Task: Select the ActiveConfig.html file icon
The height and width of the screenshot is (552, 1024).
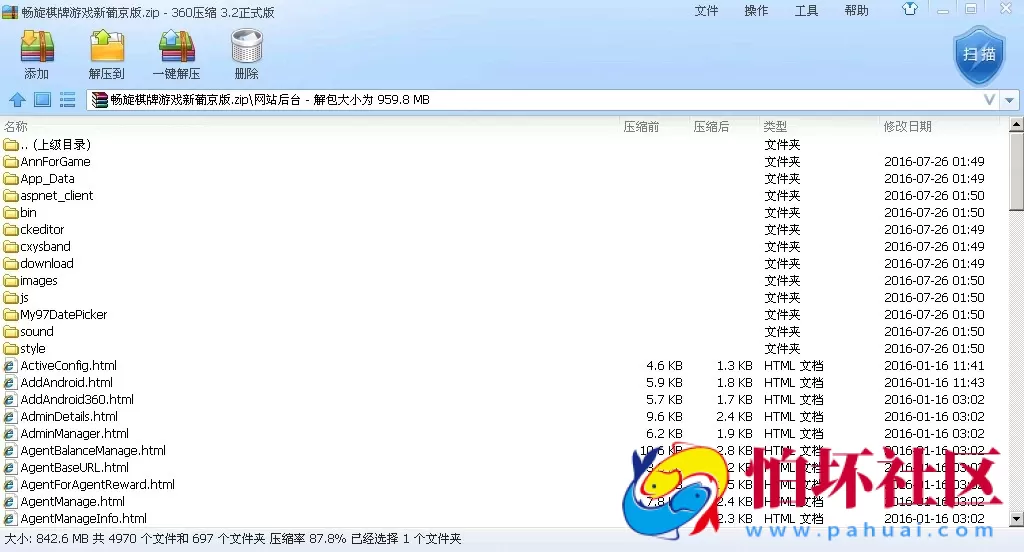Action: pyautogui.click(x=10, y=366)
